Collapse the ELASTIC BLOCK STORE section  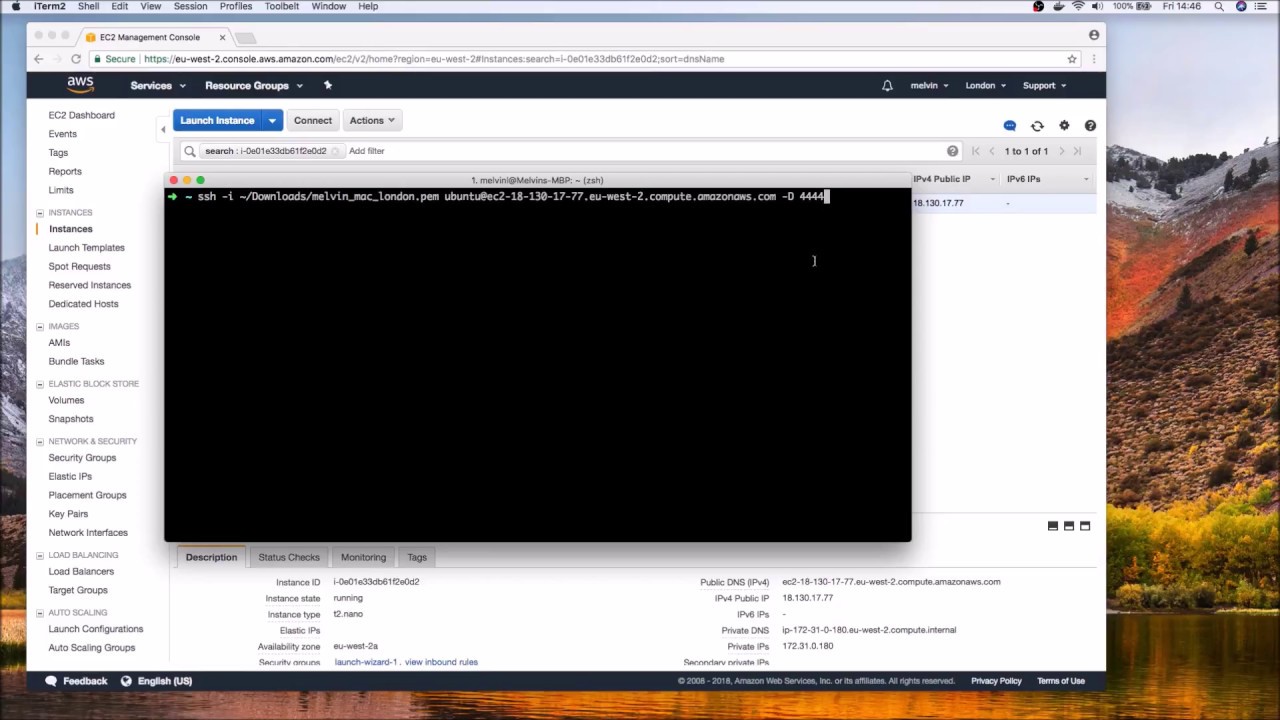(x=40, y=384)
